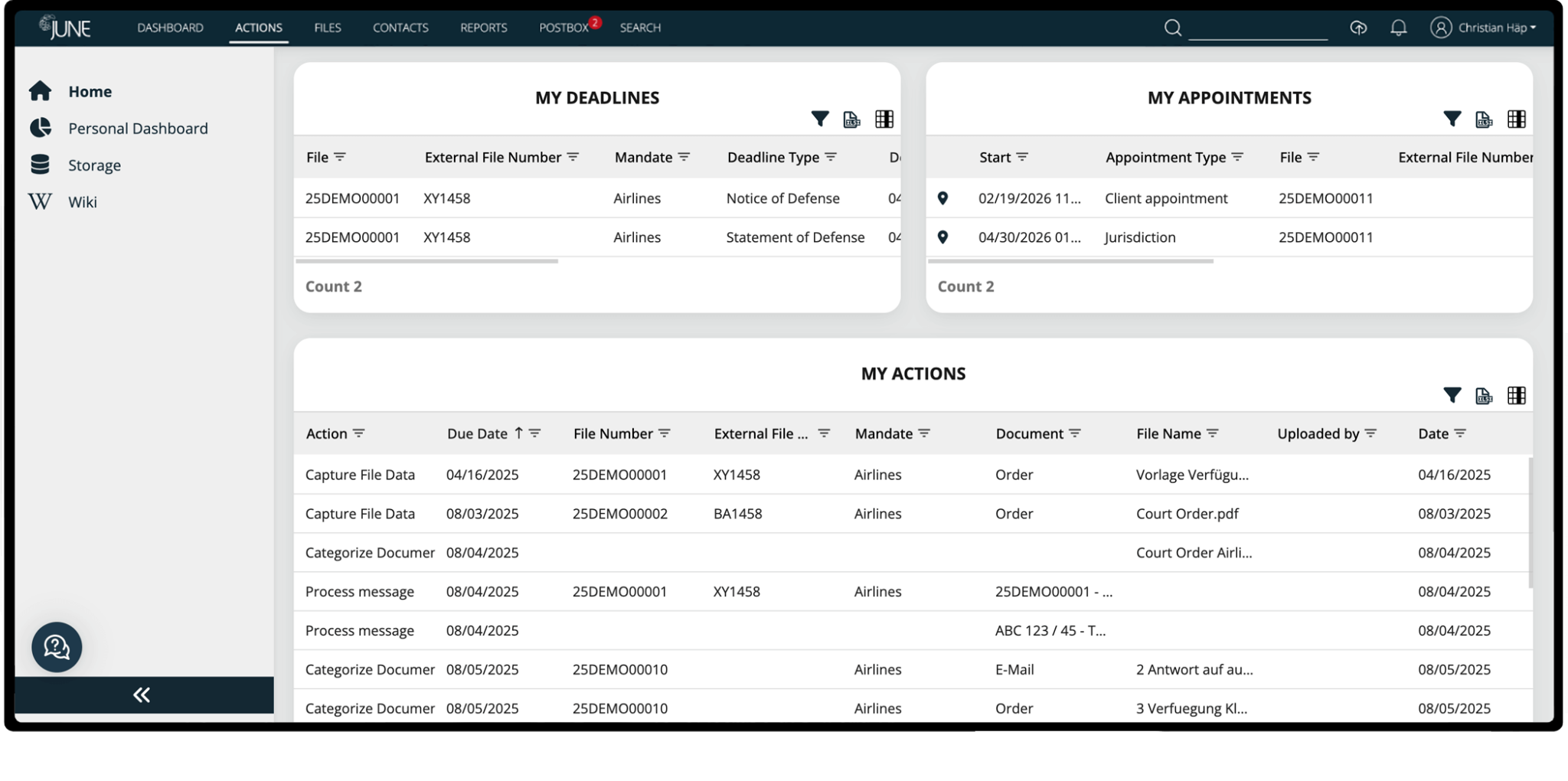Open the Postbox menu item
The image size is (1568, 781).
(565, 28)
